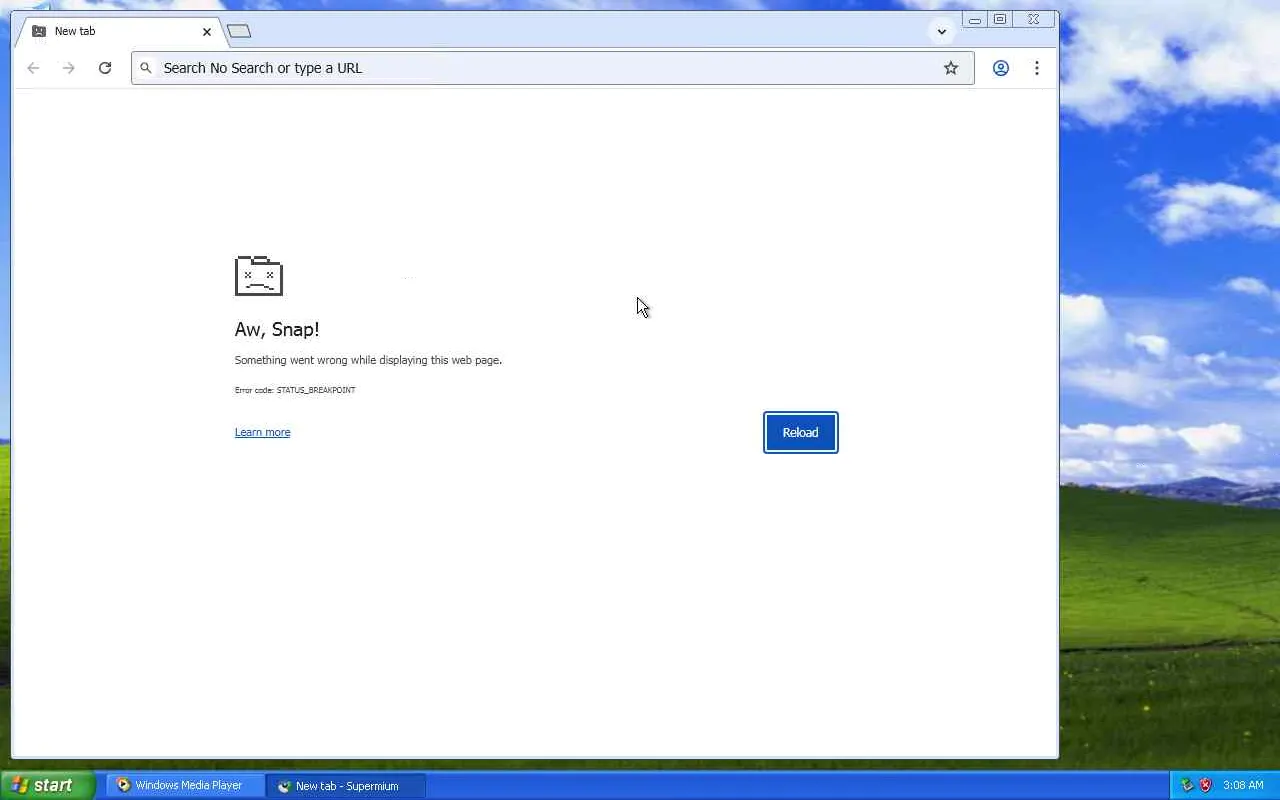Open the Windows Start menu
Screen dimensions: 1280x800
pyautogui.click(x=48, y=786)
